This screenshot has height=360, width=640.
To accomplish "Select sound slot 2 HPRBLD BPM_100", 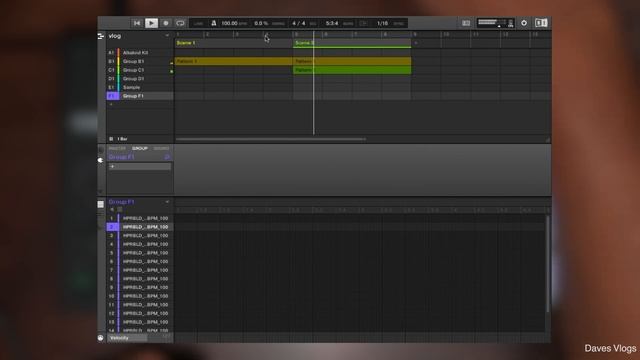I will (140, 227).
